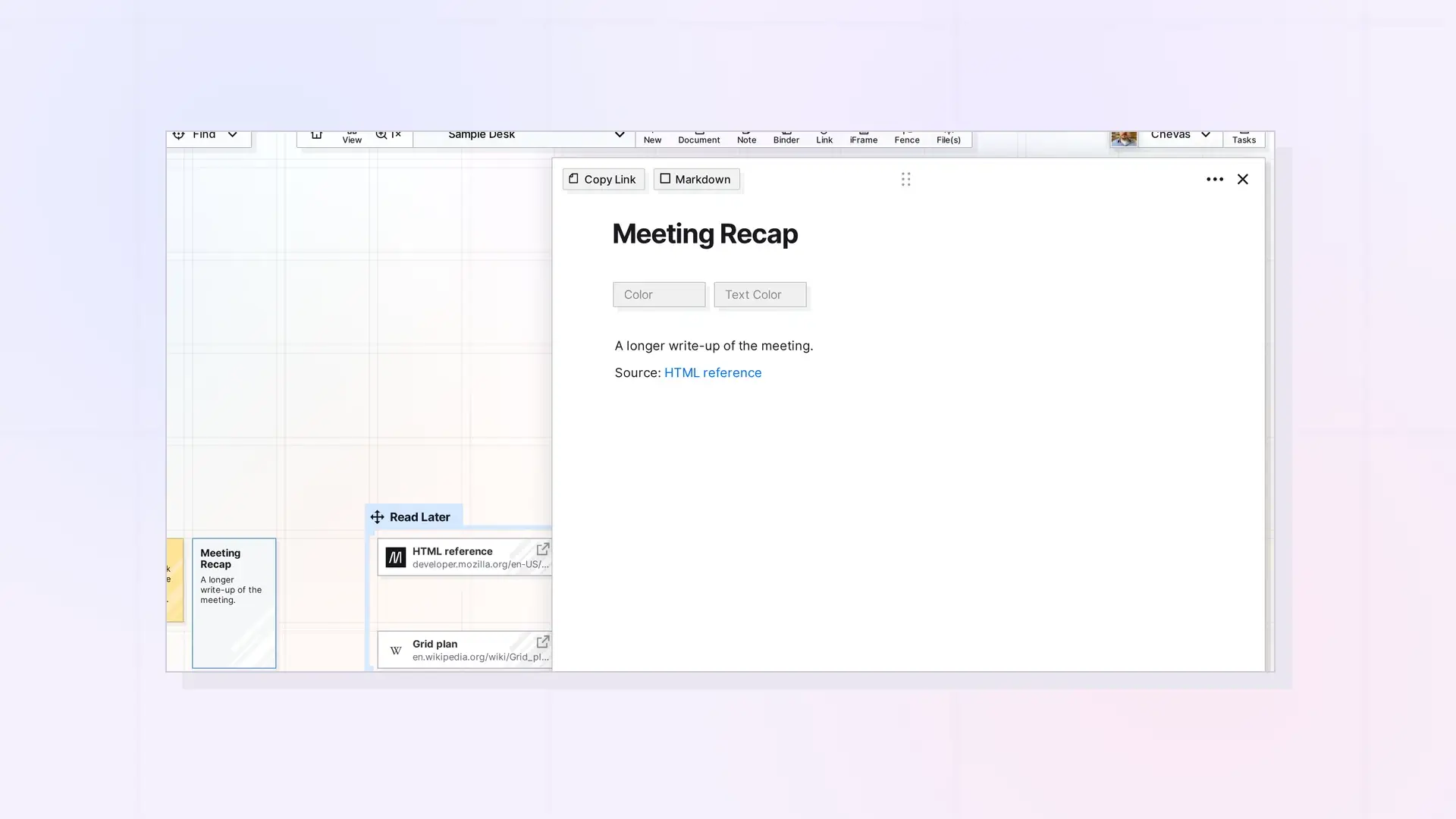Click the Wikipedia favicon on Grid plan card
Viewport: 1456px width, 819px height.
click(x=396, y=650)
